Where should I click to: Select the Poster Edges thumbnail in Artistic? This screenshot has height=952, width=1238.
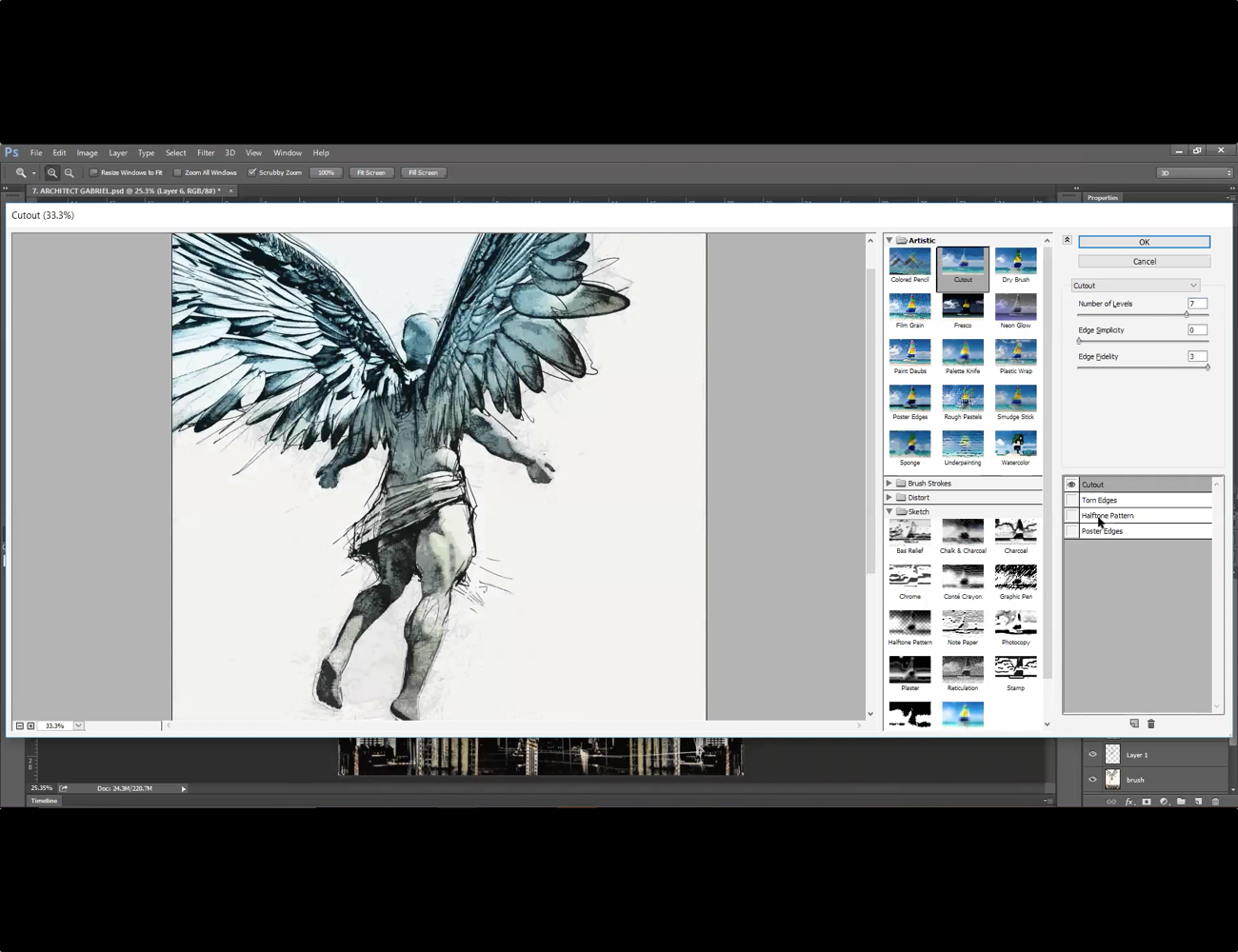[x=909, y=402]
